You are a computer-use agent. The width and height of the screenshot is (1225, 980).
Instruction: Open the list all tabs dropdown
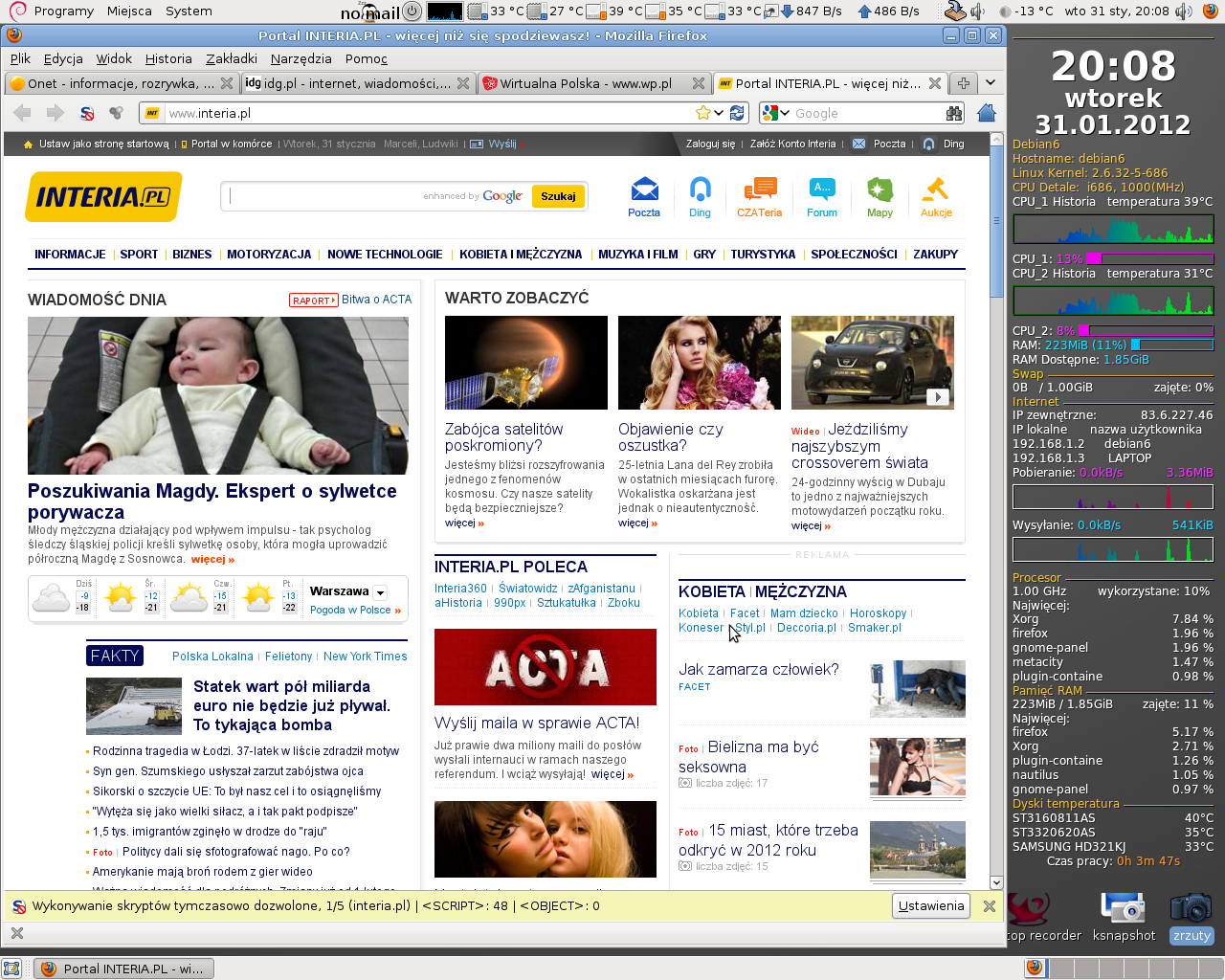coord(991,83)
